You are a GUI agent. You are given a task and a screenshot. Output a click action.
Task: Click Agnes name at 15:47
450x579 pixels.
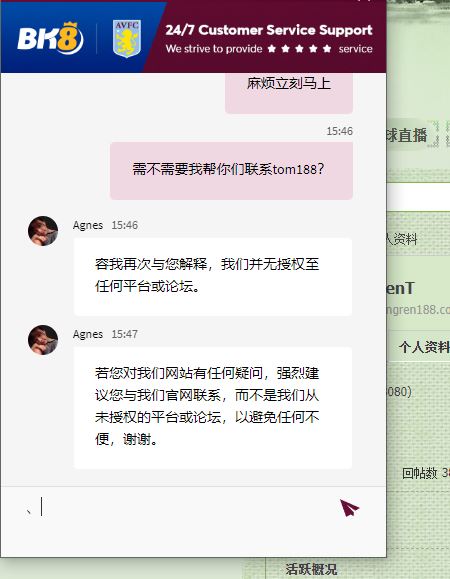coord(88,334)
